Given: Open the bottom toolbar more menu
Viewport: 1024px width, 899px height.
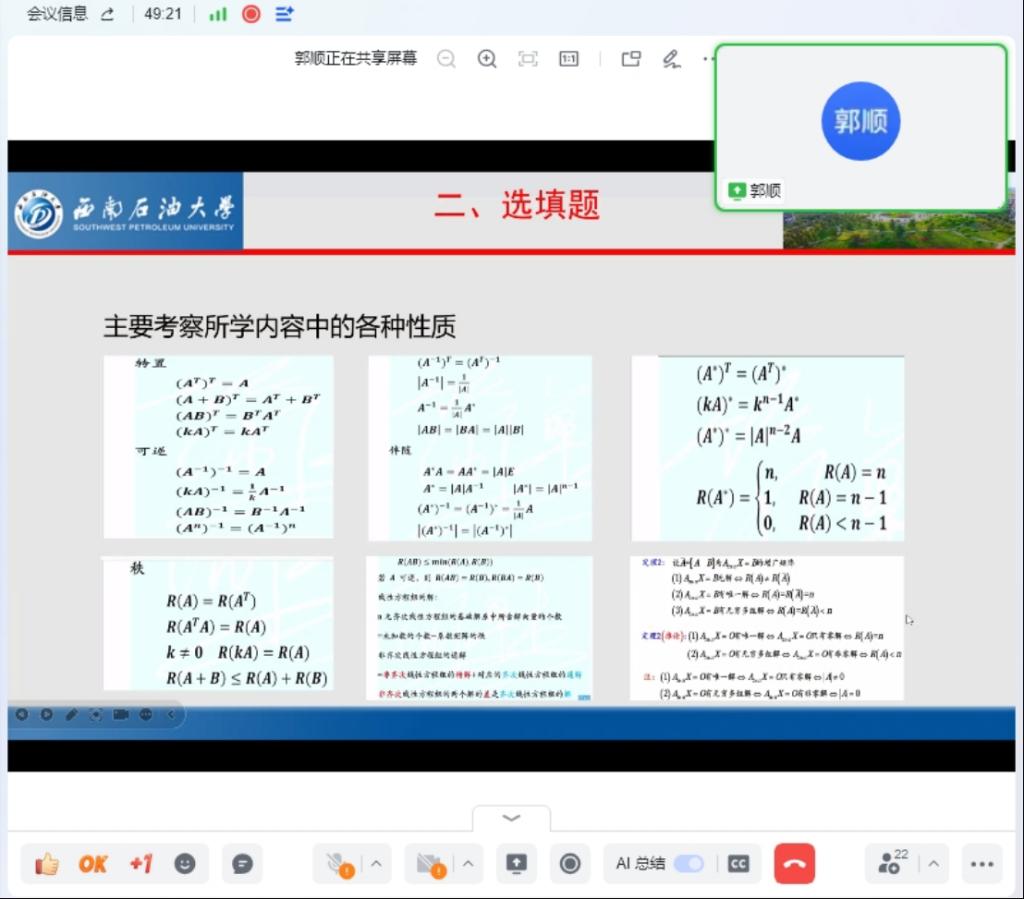Looking at the screenshot, I should coord(982,864).
